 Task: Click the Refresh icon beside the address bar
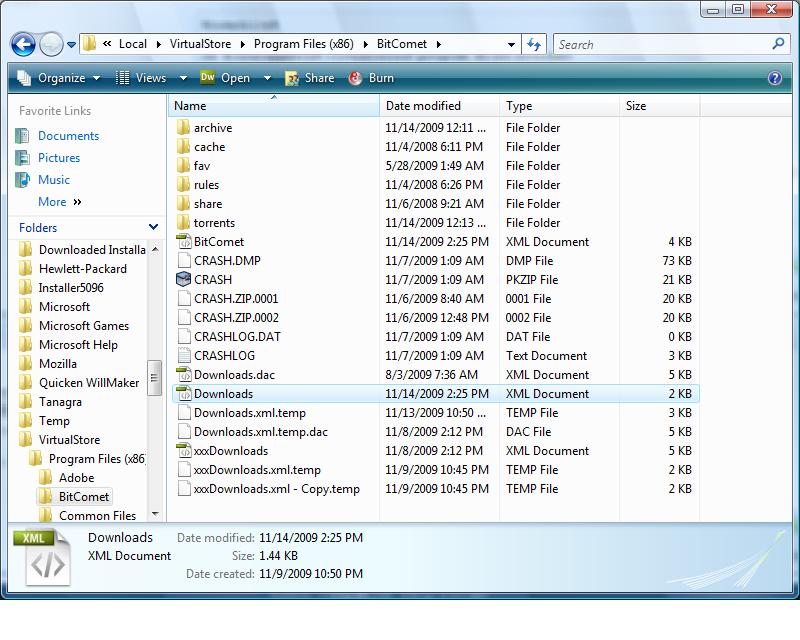click(533, 44)
